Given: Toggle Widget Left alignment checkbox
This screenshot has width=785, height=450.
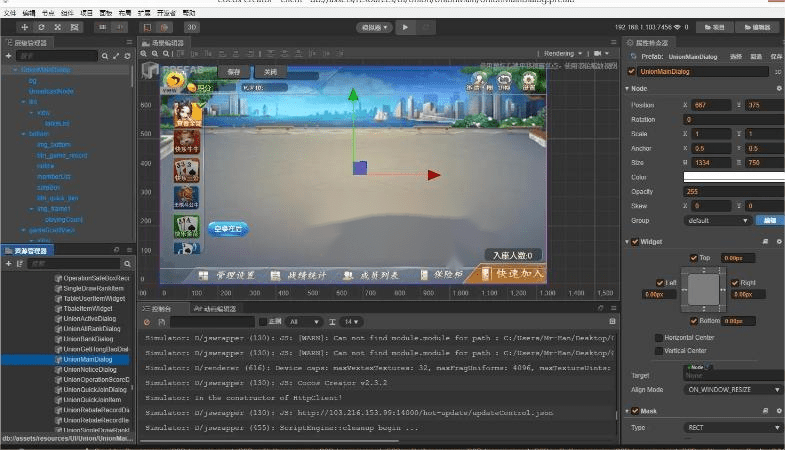Looking at the screenshot, I should [659, 283].
